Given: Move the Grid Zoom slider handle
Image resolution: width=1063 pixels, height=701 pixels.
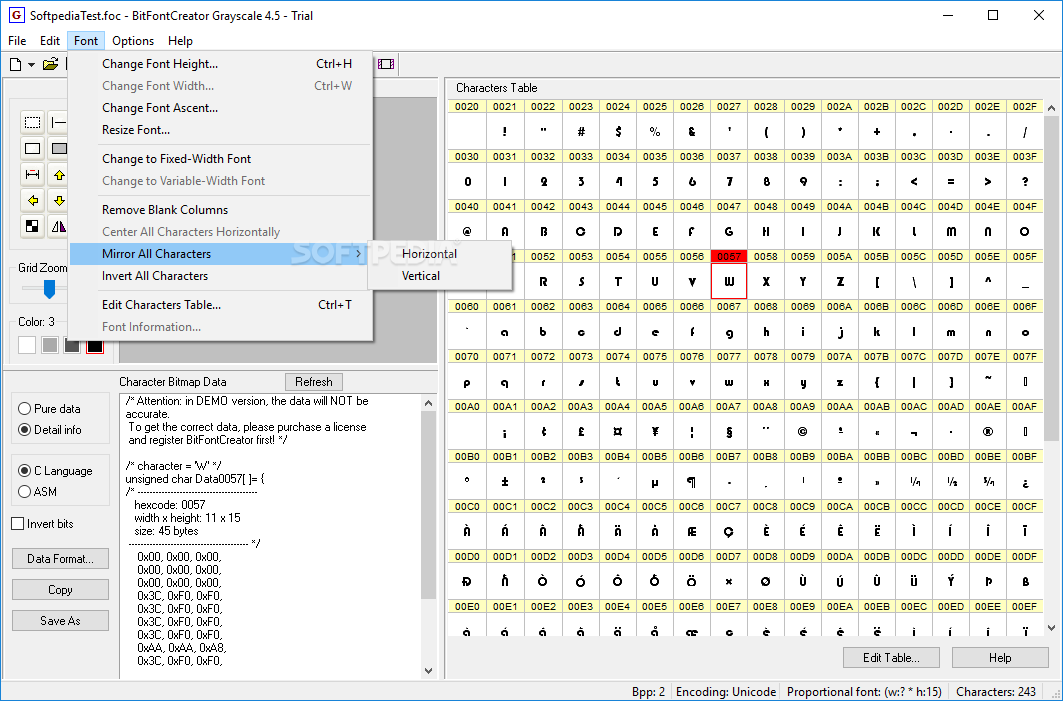Looking at the screenshot, I should pyautogui.click(x=49, y=289).
